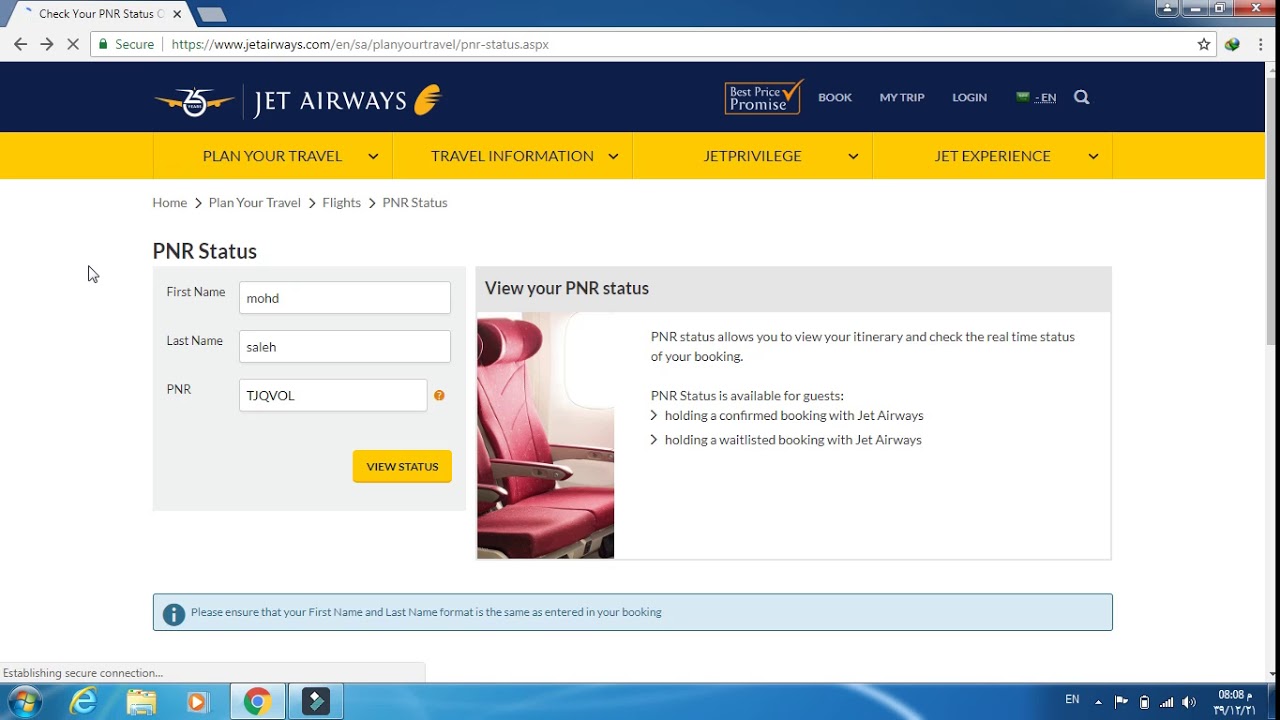Image resolution: width=1280 pixels, height=720 pixels.
Task: Click the PNR field with TJQVOL
Action: (333, 395)
